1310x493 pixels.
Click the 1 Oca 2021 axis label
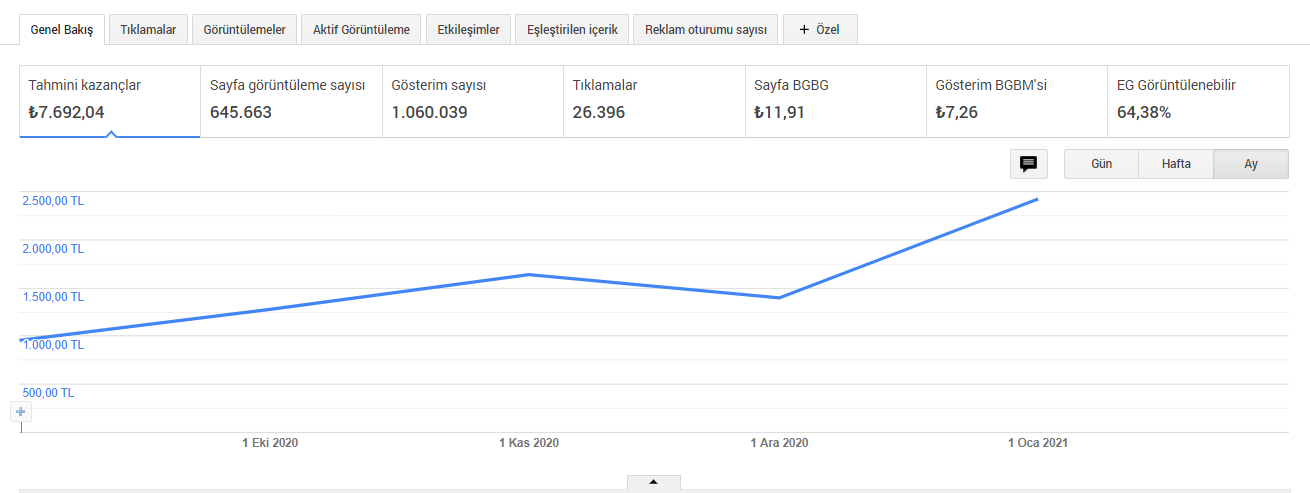(x=1038, y=442)
